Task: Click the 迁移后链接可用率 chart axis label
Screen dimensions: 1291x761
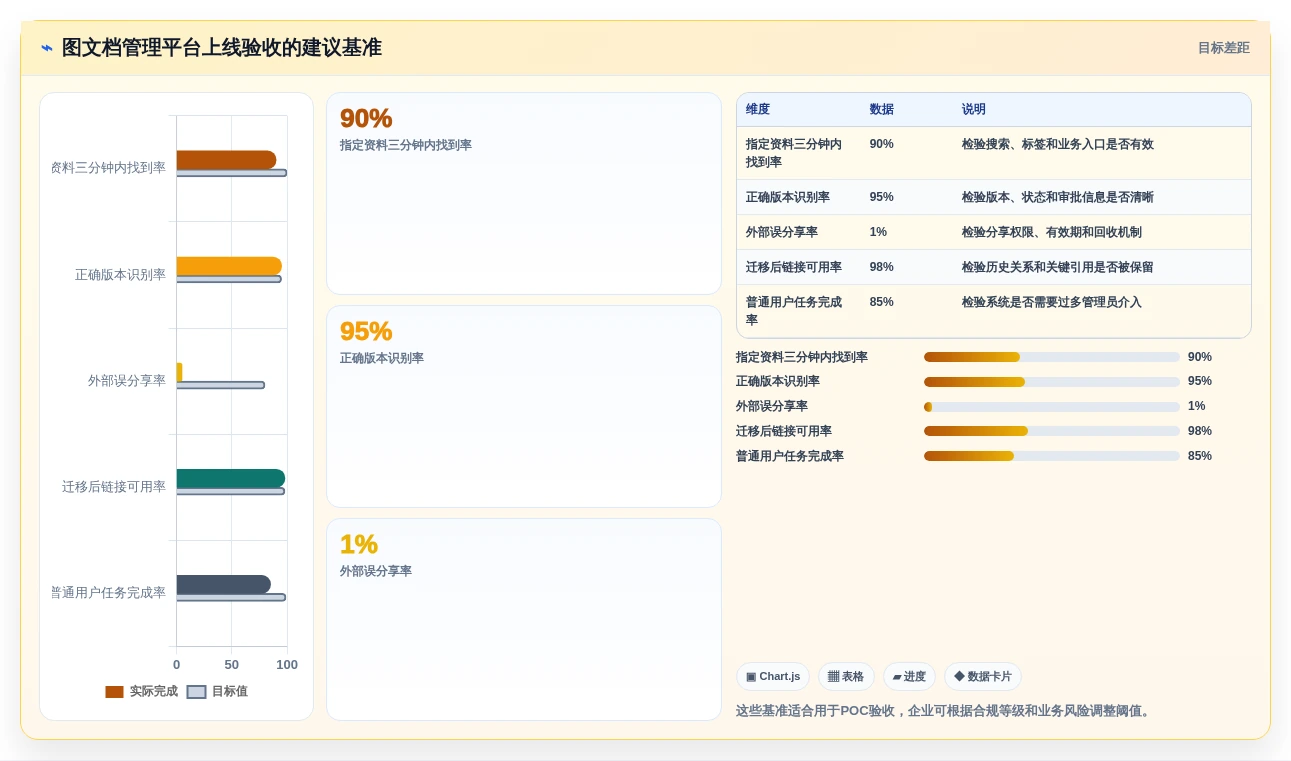Action: point(114,486)
